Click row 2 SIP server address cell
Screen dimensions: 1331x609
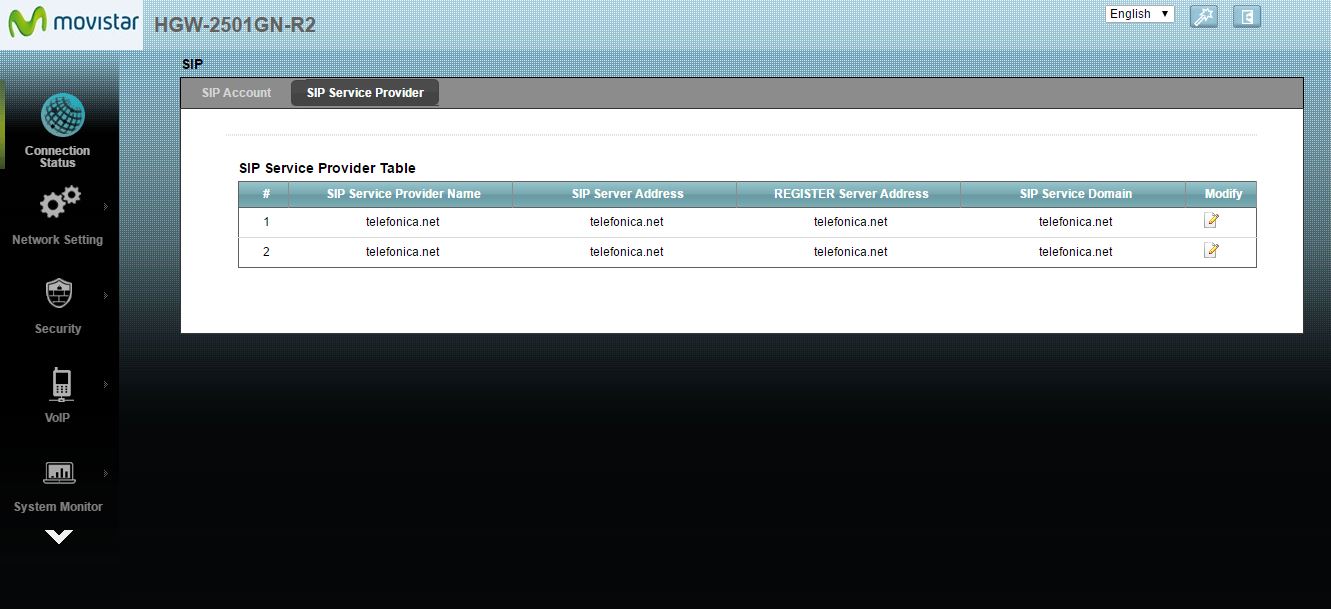(627, 252)
